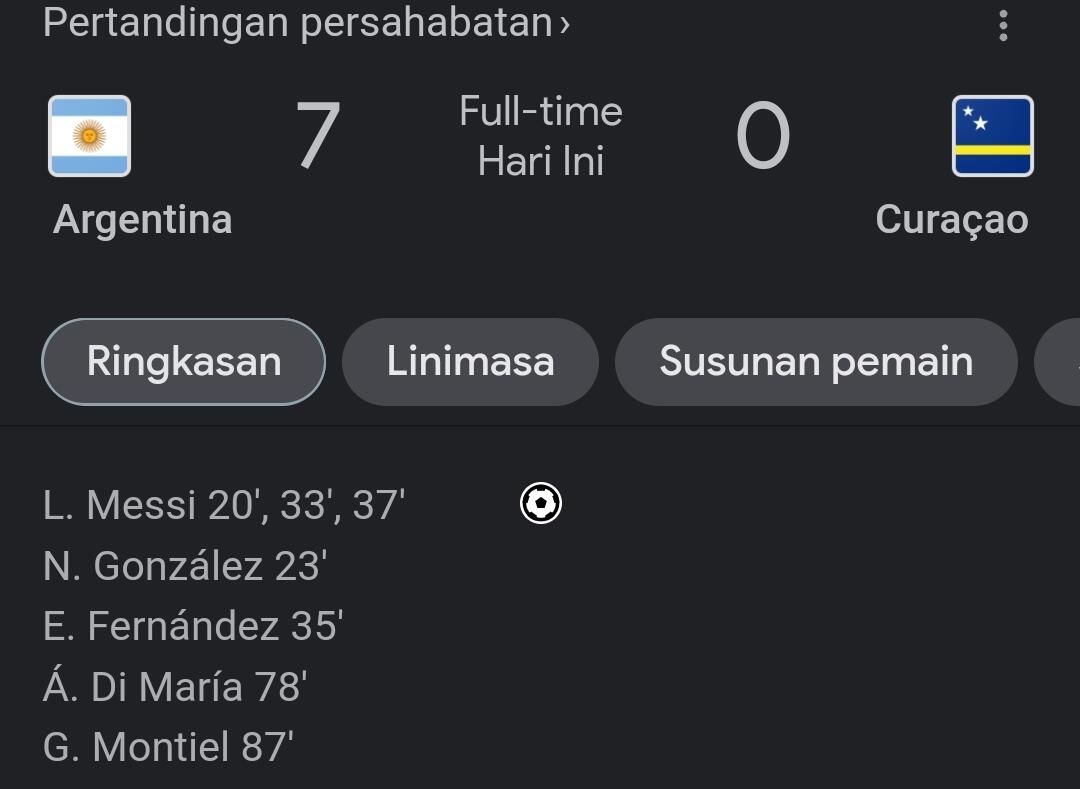Tap Curaçao's score of 0
The width and height of the screenshot is (1080, 789).
coord(763,136)
